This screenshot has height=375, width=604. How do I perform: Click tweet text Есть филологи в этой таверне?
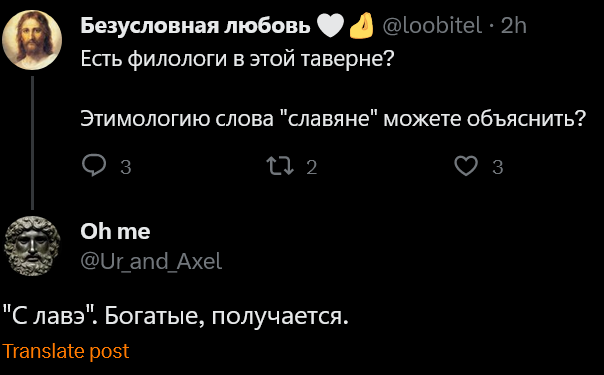point(238,59)
